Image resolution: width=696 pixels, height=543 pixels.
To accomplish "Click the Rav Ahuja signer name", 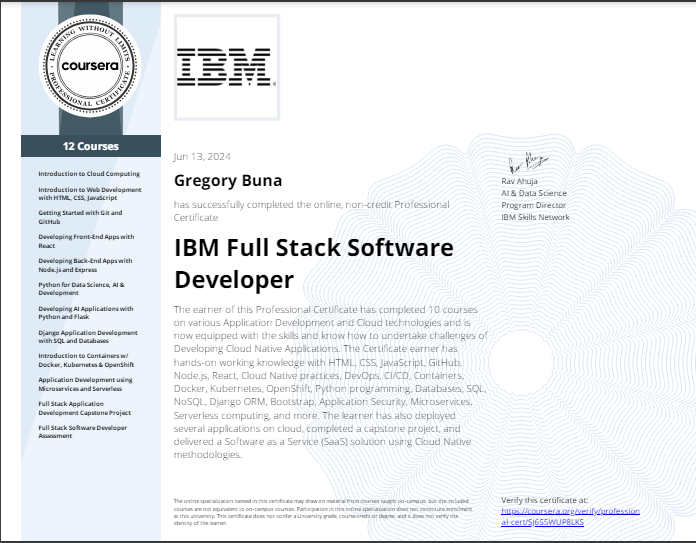I will coord(521,181).
